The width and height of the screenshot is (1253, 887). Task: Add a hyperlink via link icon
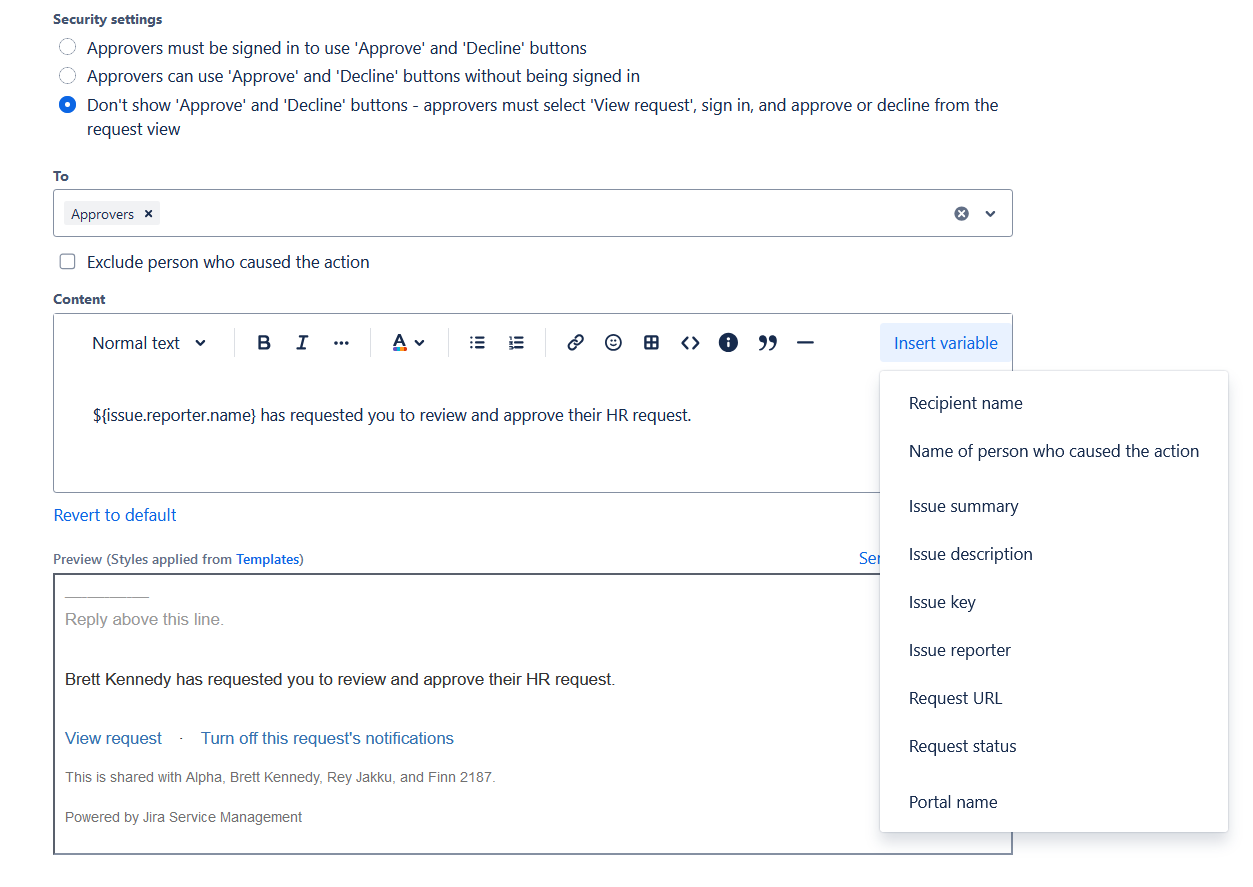[575, 343]
